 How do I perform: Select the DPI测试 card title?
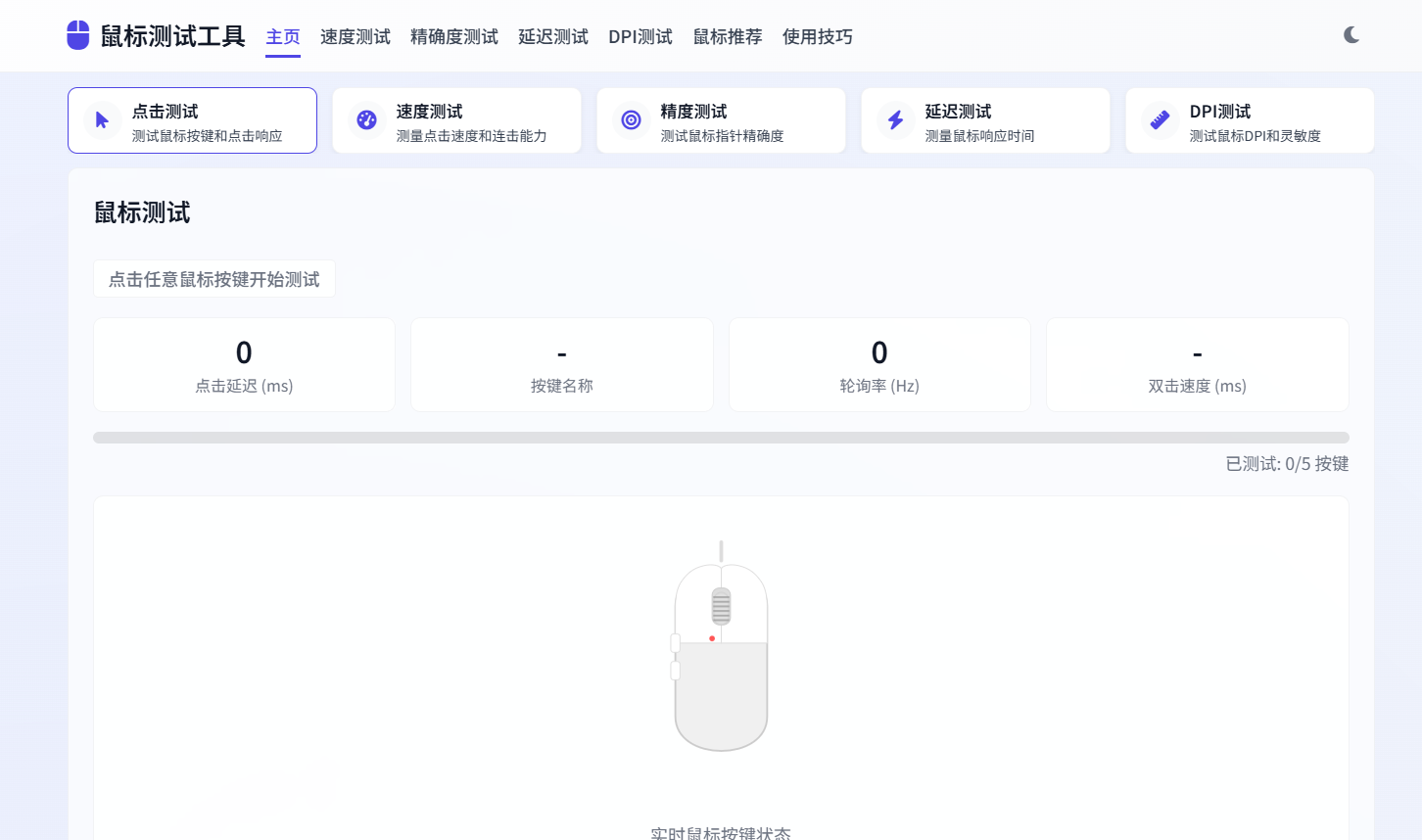pyautogui.click(x=1220, y=112)
